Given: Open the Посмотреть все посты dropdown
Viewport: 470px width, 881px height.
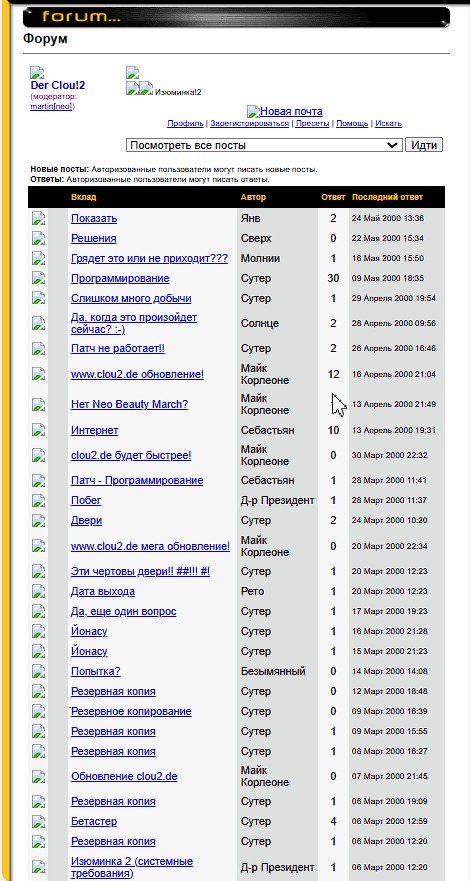Looking at the screenshot, I should tap(264, 145).
